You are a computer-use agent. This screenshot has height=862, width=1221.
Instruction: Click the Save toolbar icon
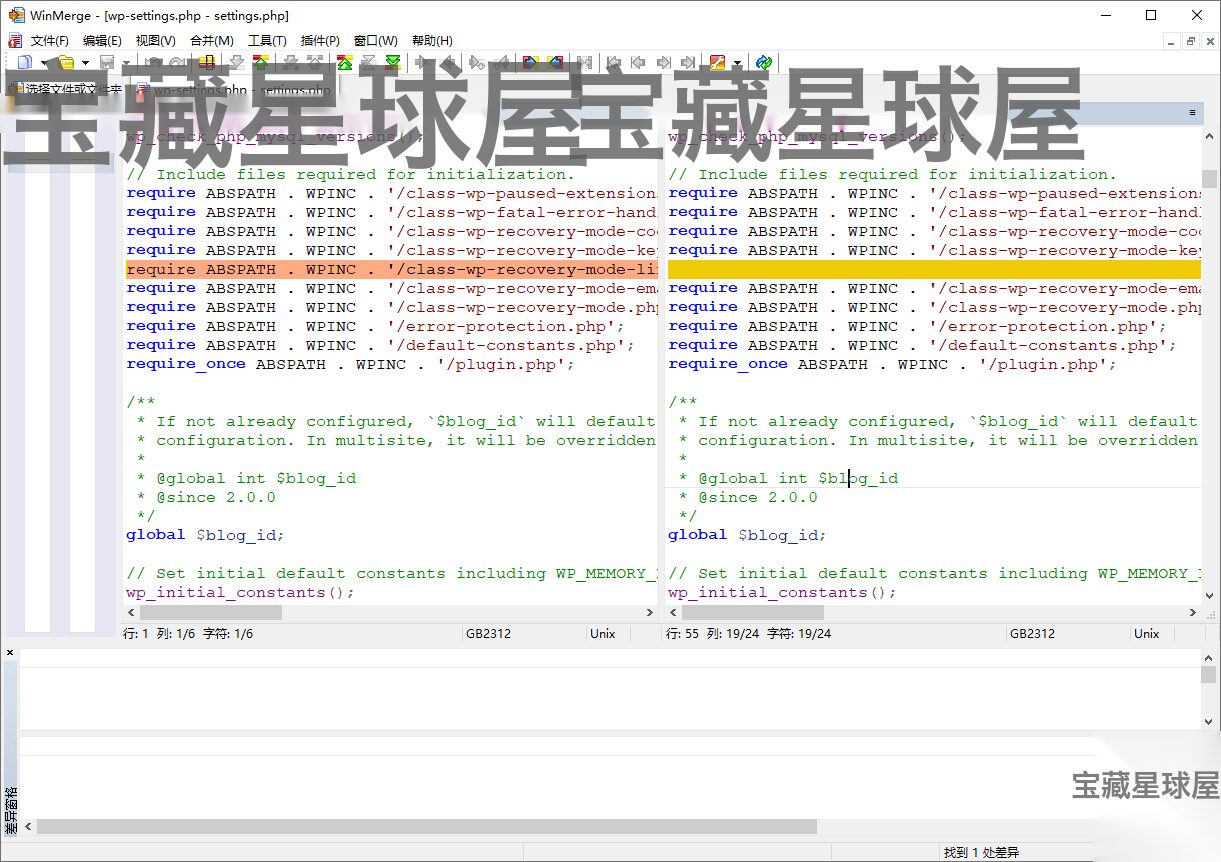(x=107, y=62)
